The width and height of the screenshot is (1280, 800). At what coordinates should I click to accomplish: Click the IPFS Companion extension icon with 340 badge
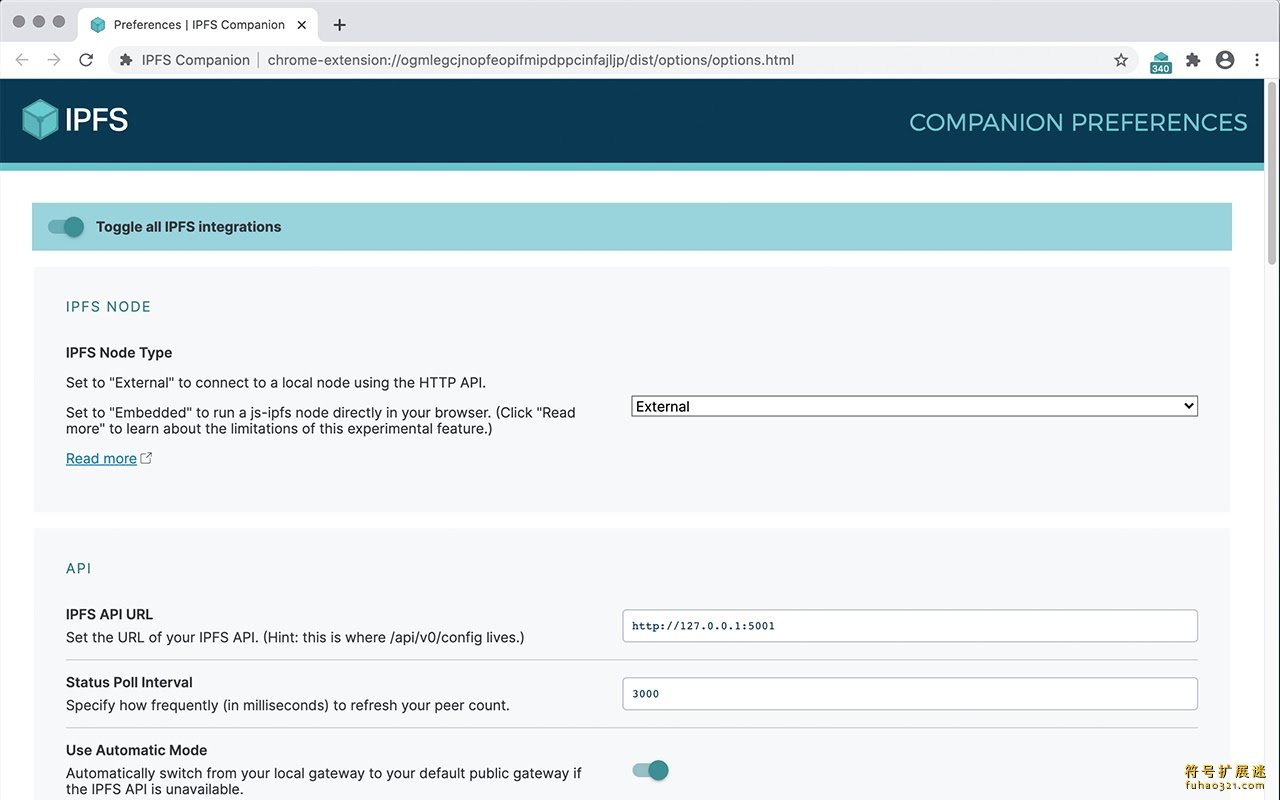coord(1160,62)
